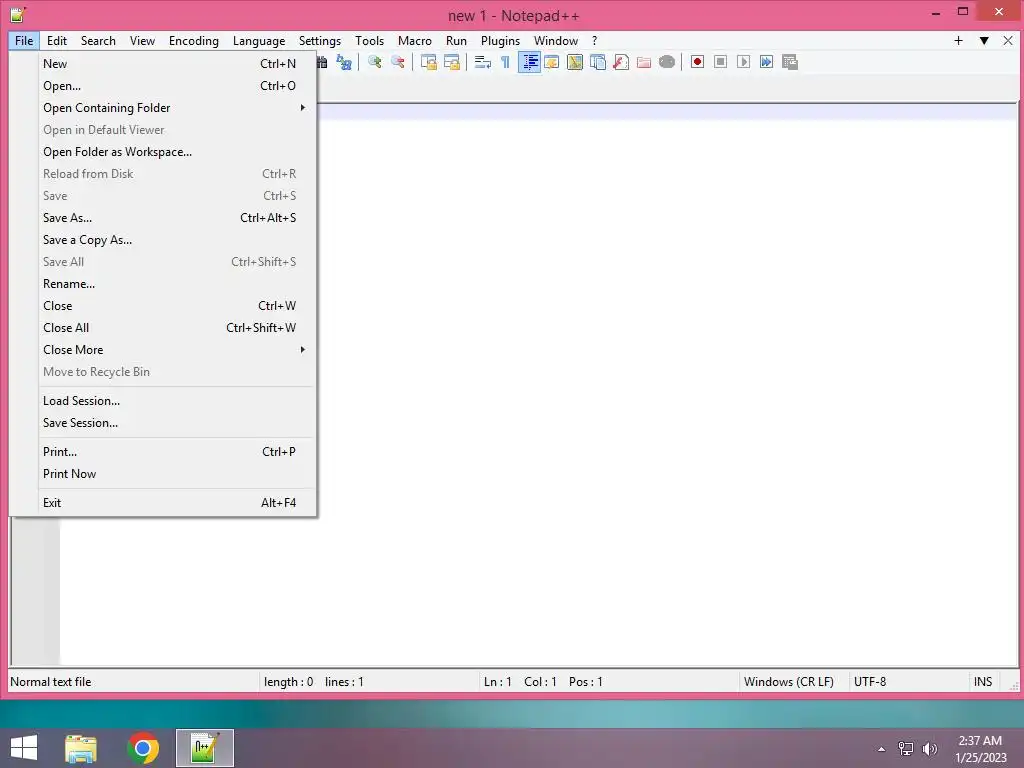Screen dimensions: 1024x768
Task: Click the X icon on the menu bar
Action: (1008, 40)
